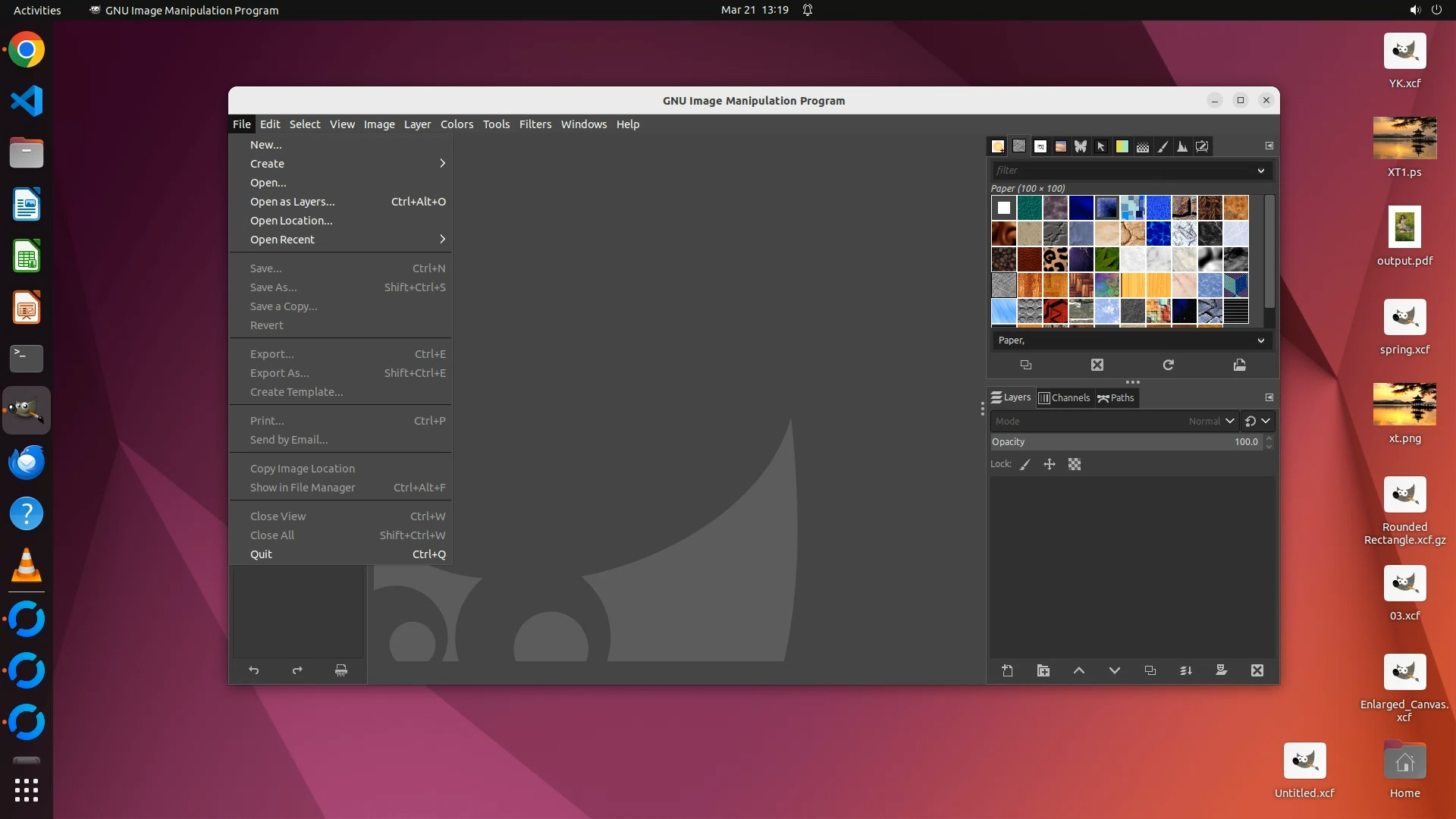
Task: Open the butterfly Symmetry Painting tab icon
Action: (x=1081, y=146)
